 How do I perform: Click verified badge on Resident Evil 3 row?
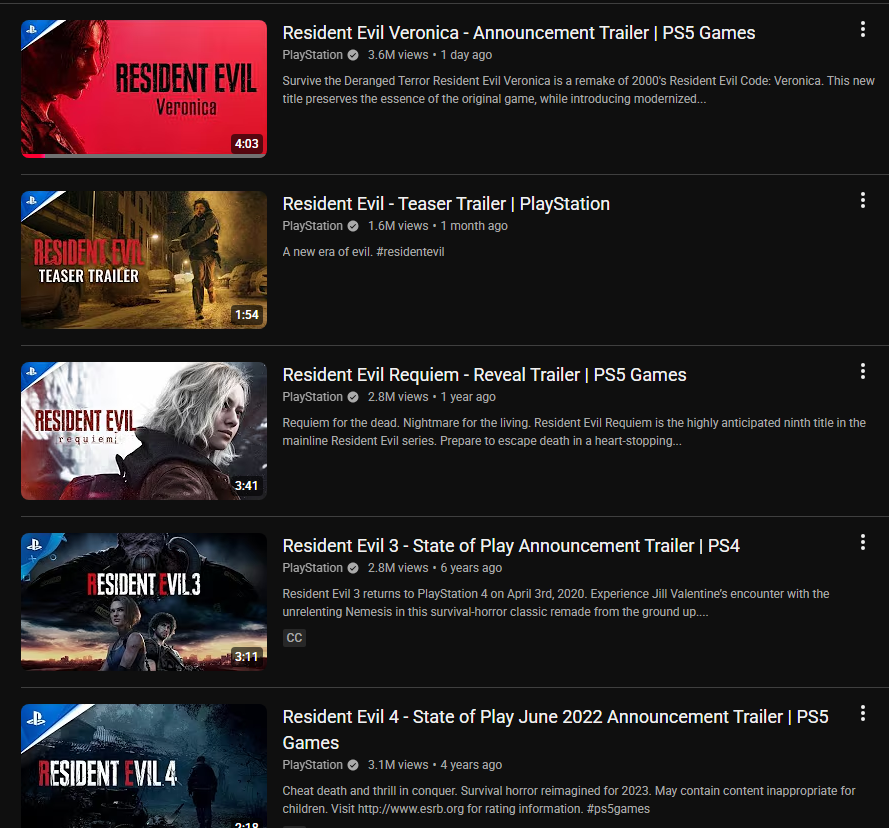(x=353, y=568)
